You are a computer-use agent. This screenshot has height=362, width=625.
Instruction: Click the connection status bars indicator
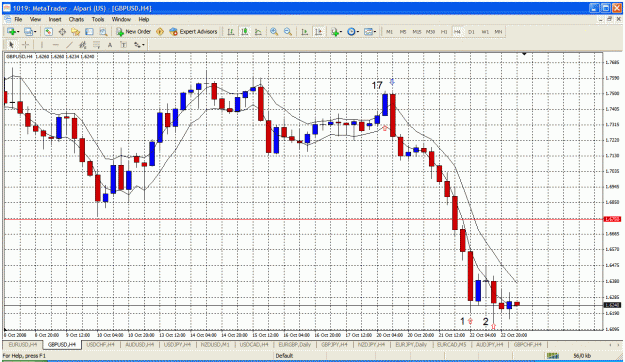coord(552,355)
